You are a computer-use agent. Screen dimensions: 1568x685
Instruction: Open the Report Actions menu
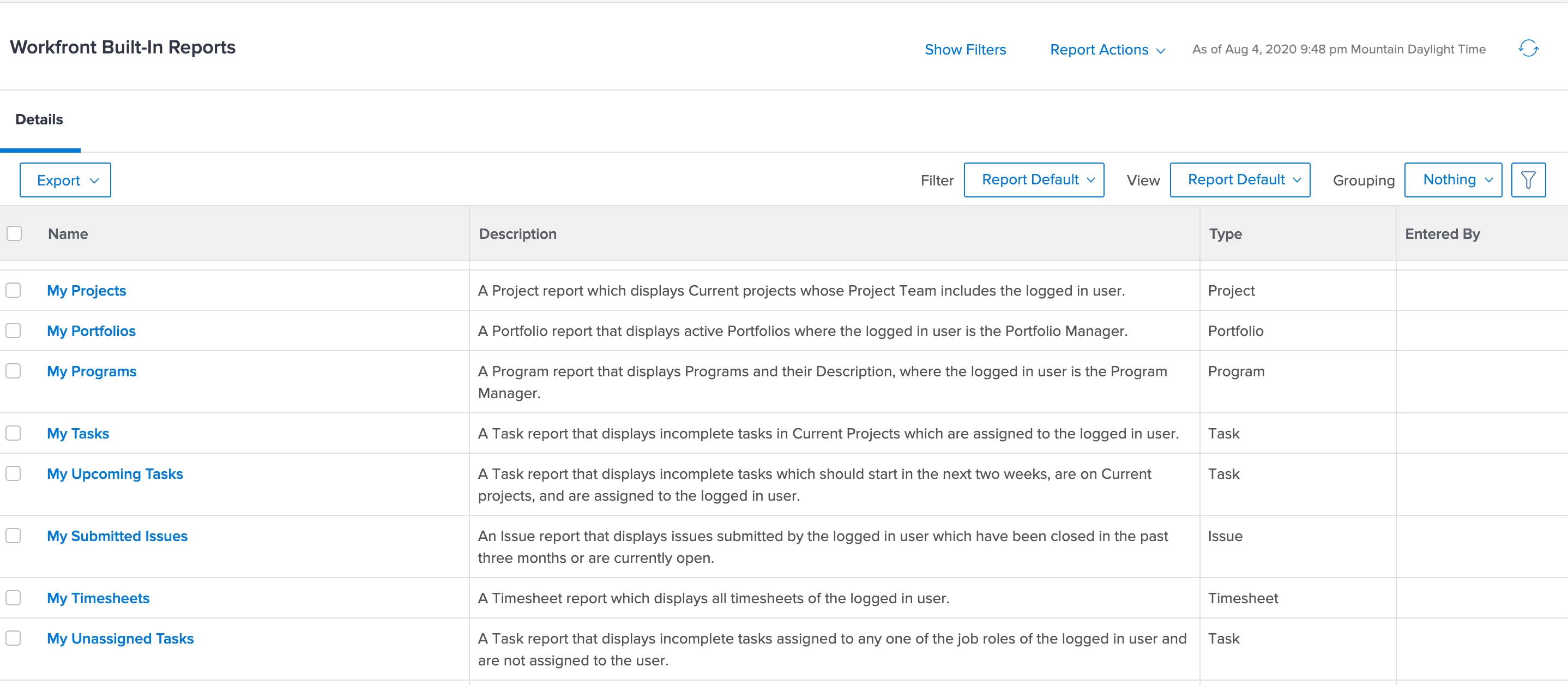pos(1107,50)
